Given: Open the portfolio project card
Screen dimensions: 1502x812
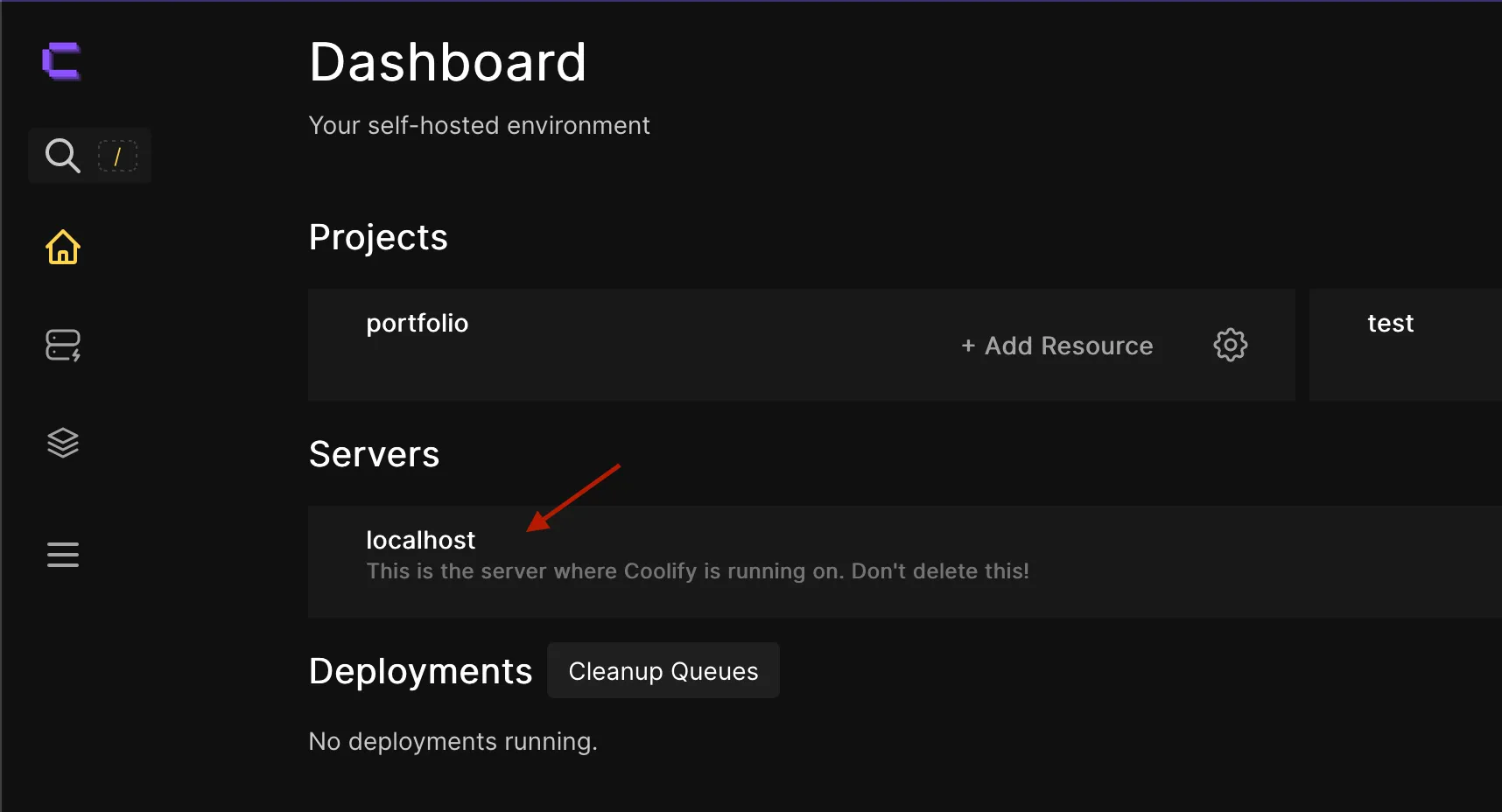Looking at the screenshot, I should (x=802, y=345).
